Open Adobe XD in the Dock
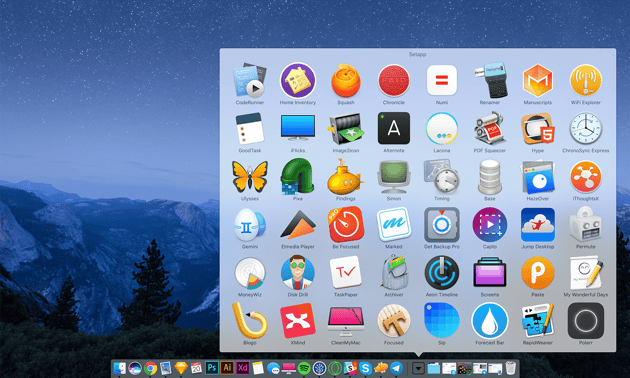Image resolution: width=630 pixels, height=378 pixels. click(x=242, y=368)
